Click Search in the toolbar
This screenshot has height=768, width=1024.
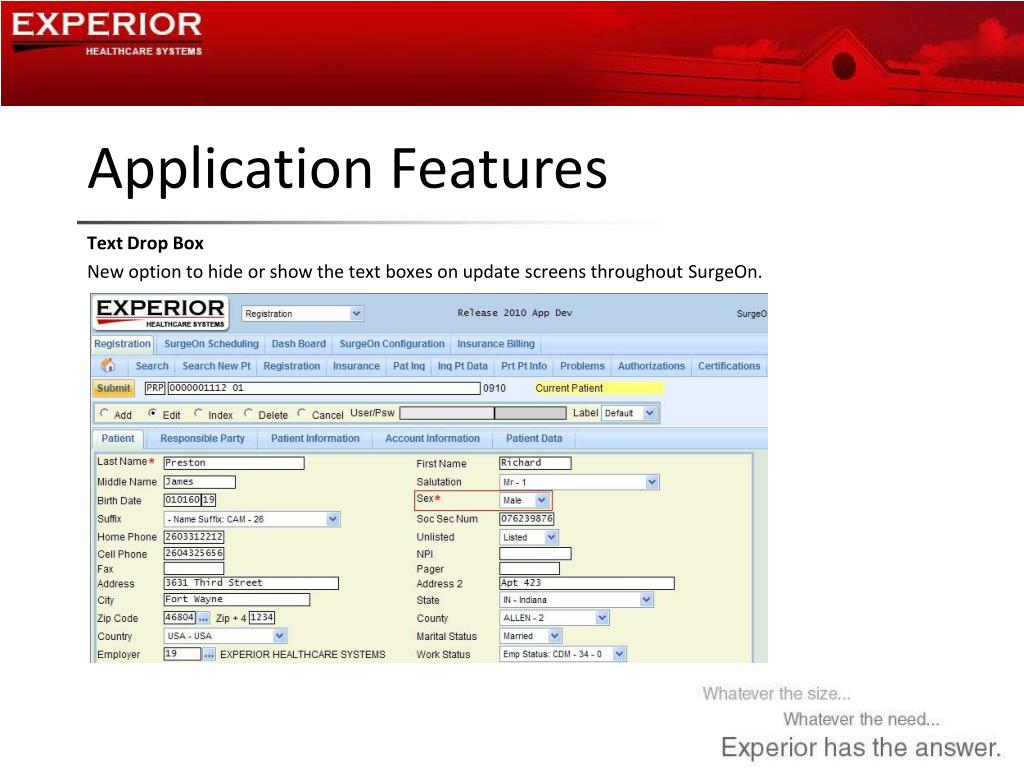pyautogui.click(x=152, y=366)
